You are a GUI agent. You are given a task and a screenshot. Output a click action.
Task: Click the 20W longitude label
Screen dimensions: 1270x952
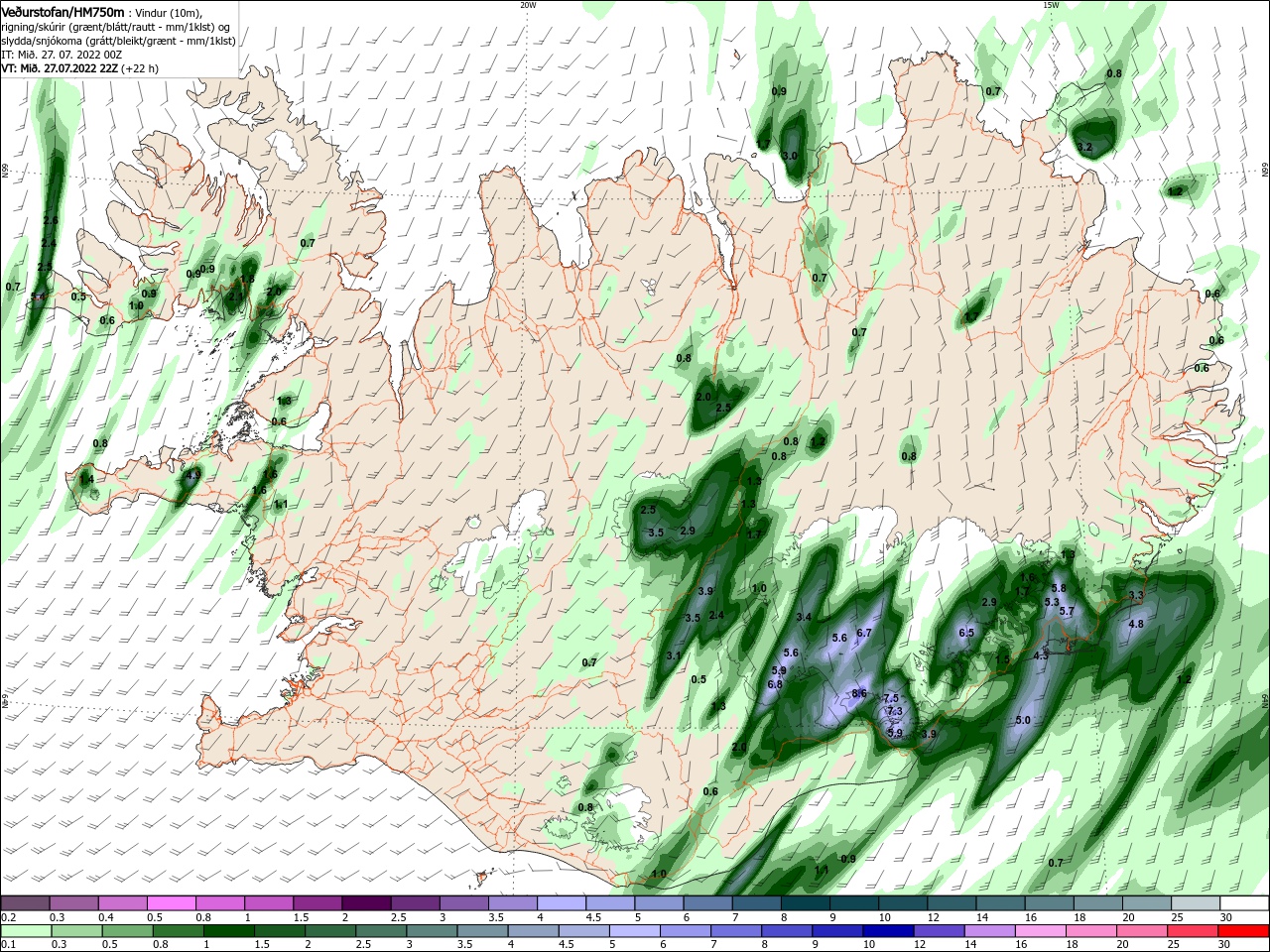[528, 5]
